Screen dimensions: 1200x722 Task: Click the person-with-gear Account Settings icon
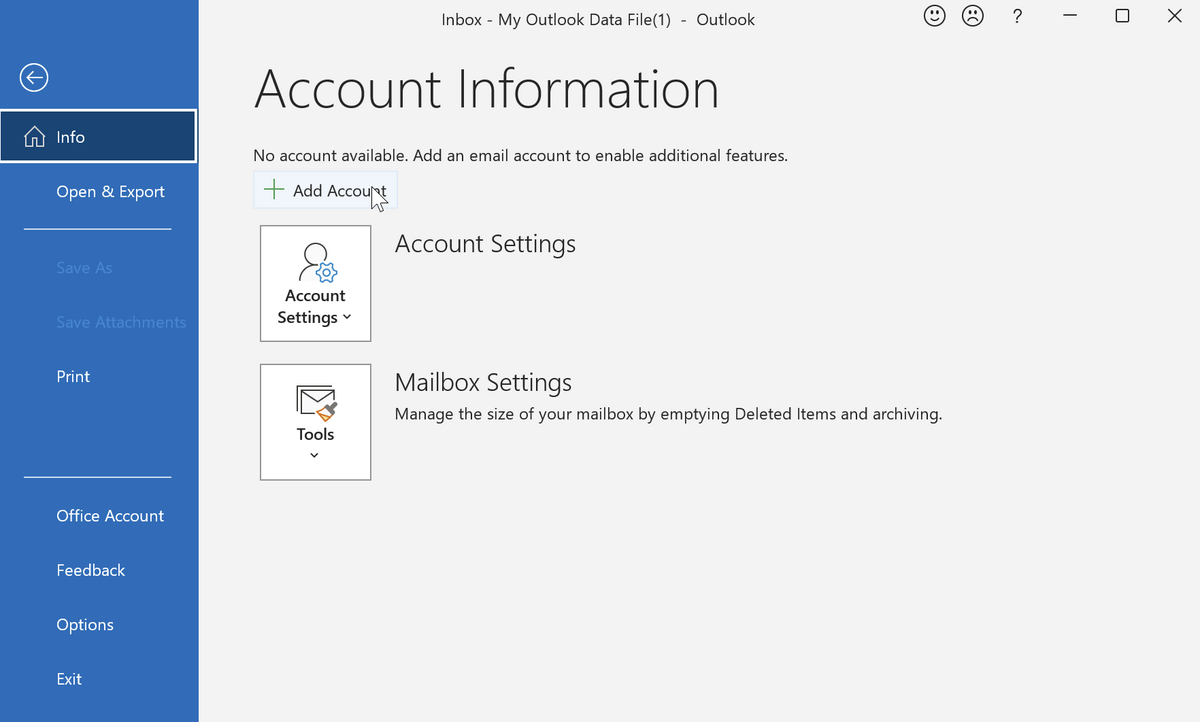click(x=317, y=263)
